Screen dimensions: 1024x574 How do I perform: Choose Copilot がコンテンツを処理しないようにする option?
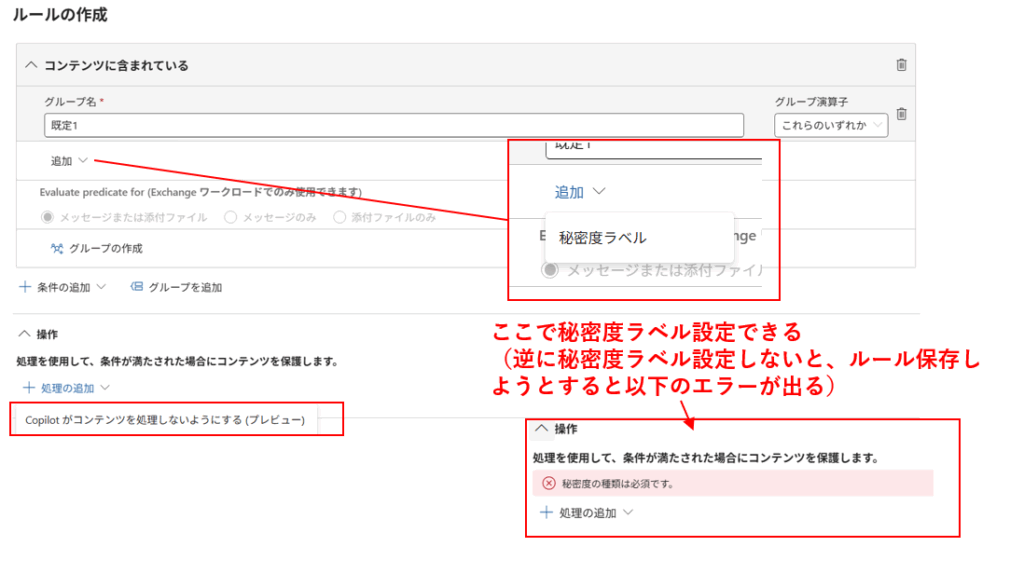(x=165, y=420)
